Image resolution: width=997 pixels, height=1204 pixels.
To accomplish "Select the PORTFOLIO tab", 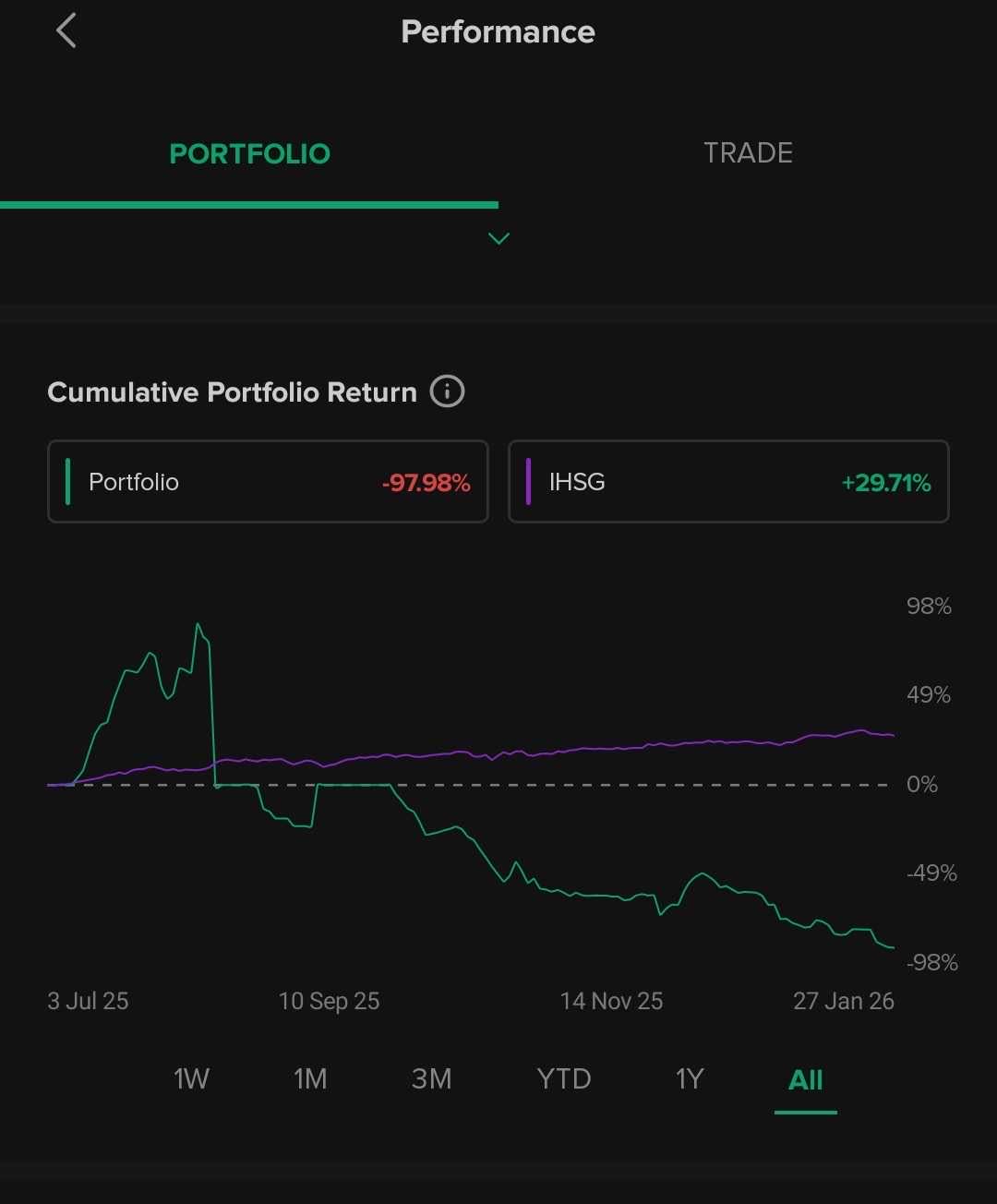I will click(249, 153).
